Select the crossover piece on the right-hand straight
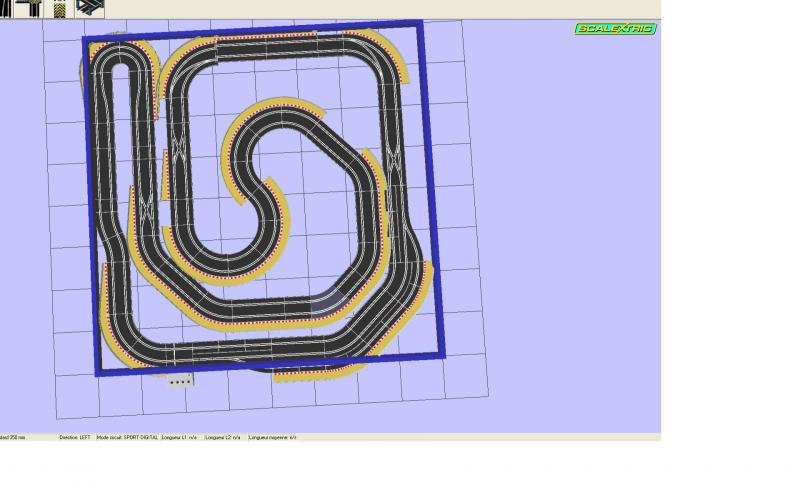Image resolution: width=800 pixels, height=500 pixels. (x=393, y=156)
